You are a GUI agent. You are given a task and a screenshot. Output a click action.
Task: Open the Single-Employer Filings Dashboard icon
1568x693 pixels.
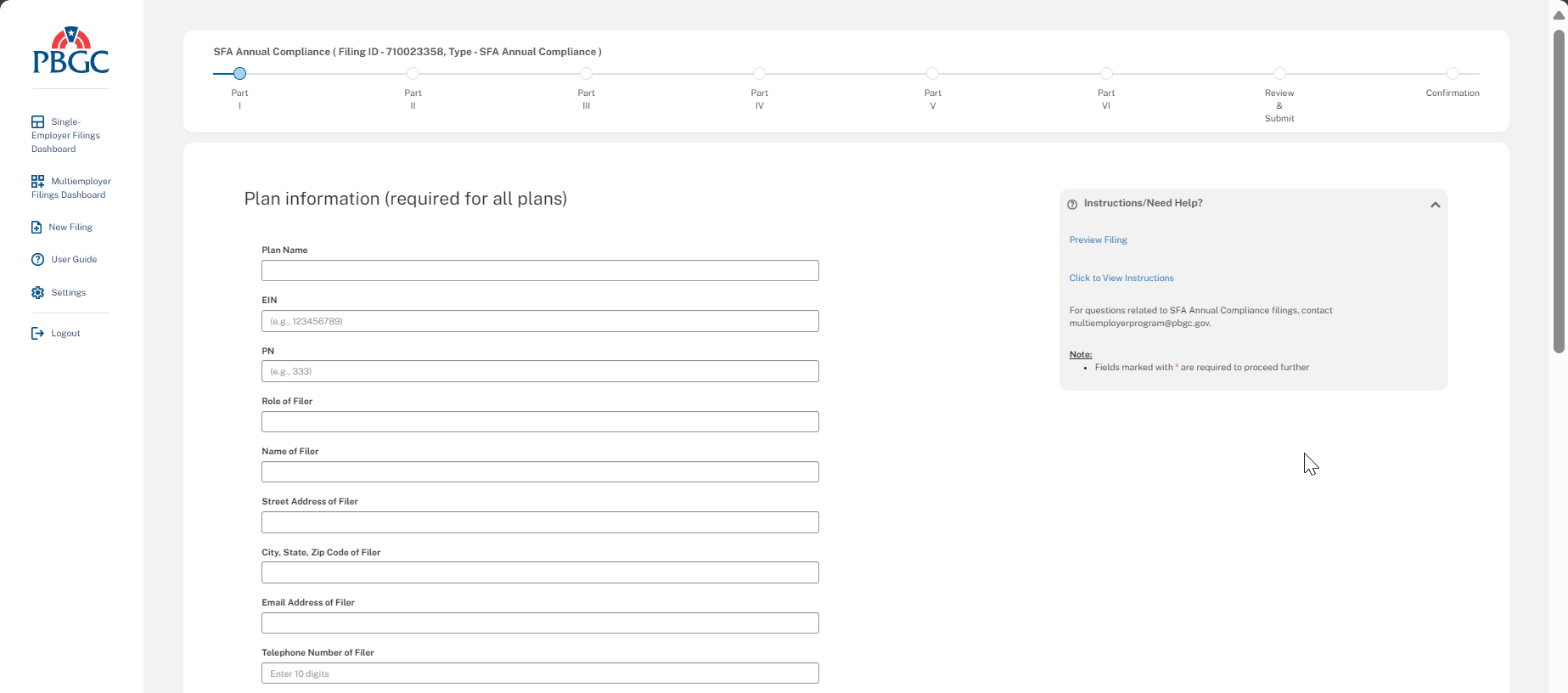(x=37, y=122)
